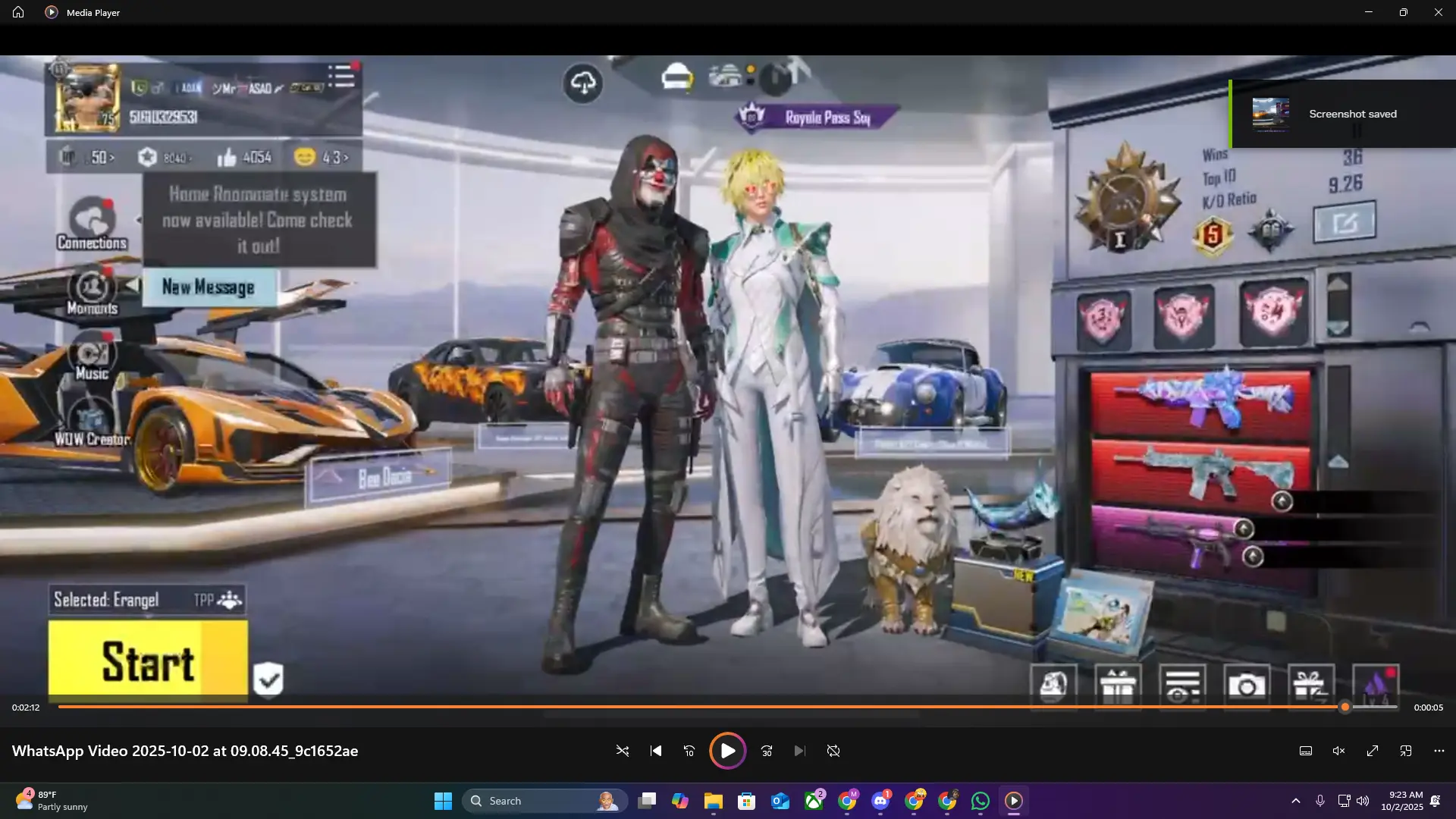Open the clock and date flyout
This screenshot has width=1456, height=819.
click(x=1401, y=801)
